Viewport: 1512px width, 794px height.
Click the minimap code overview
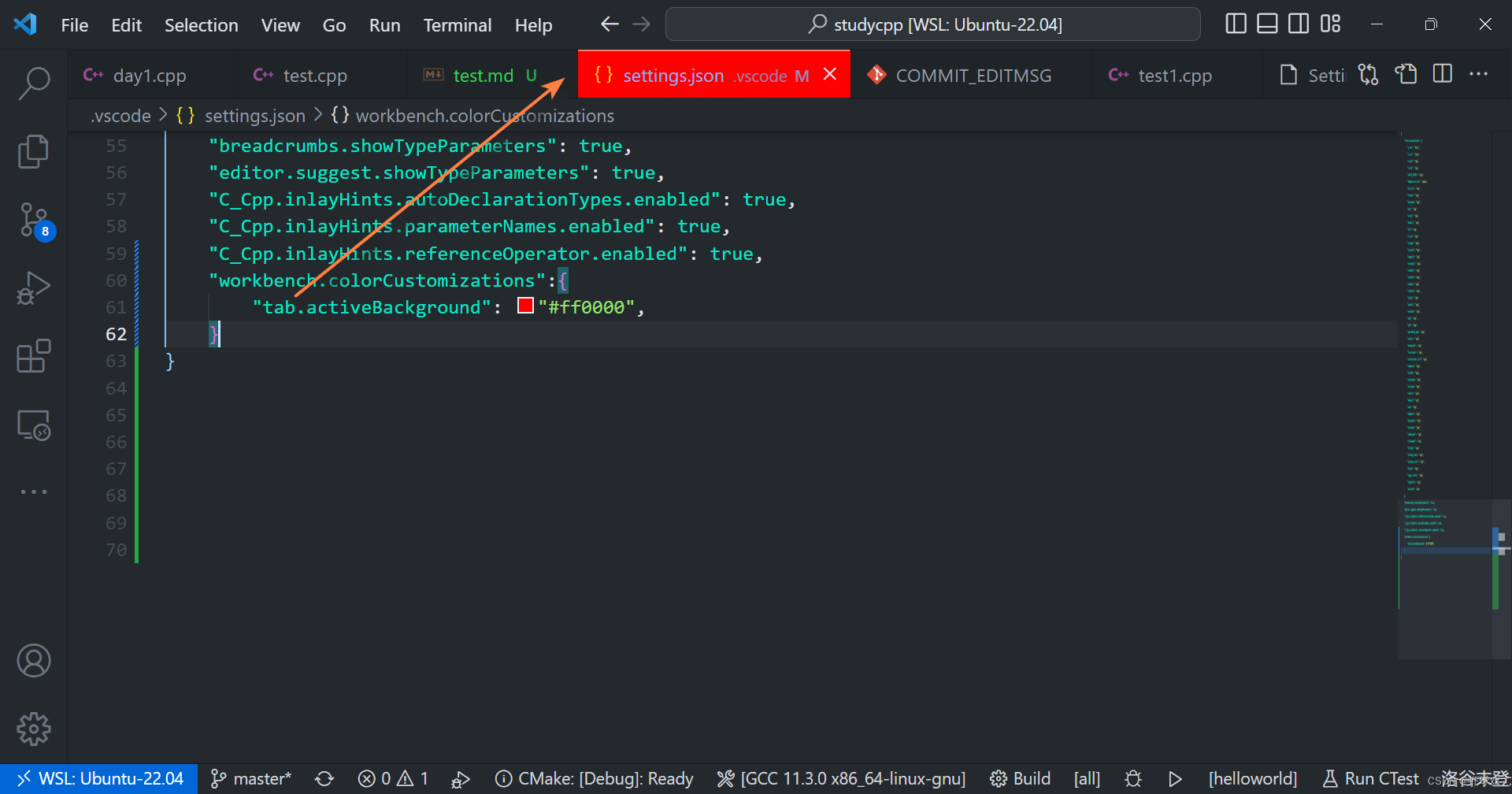(x=1444, y=394)
